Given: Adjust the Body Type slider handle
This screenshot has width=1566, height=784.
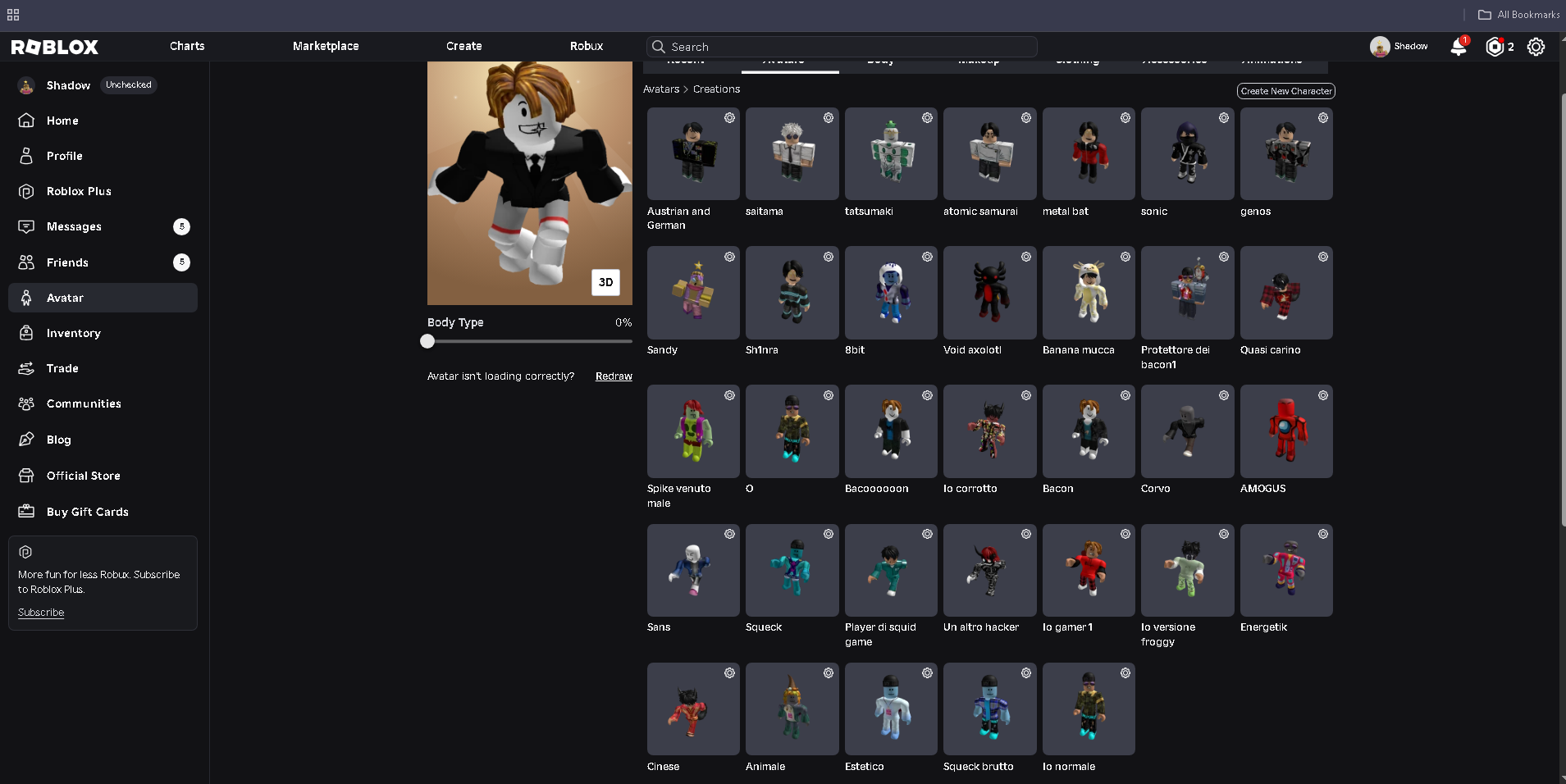Looking at the screenshot, I should click(x=427, y=341).
